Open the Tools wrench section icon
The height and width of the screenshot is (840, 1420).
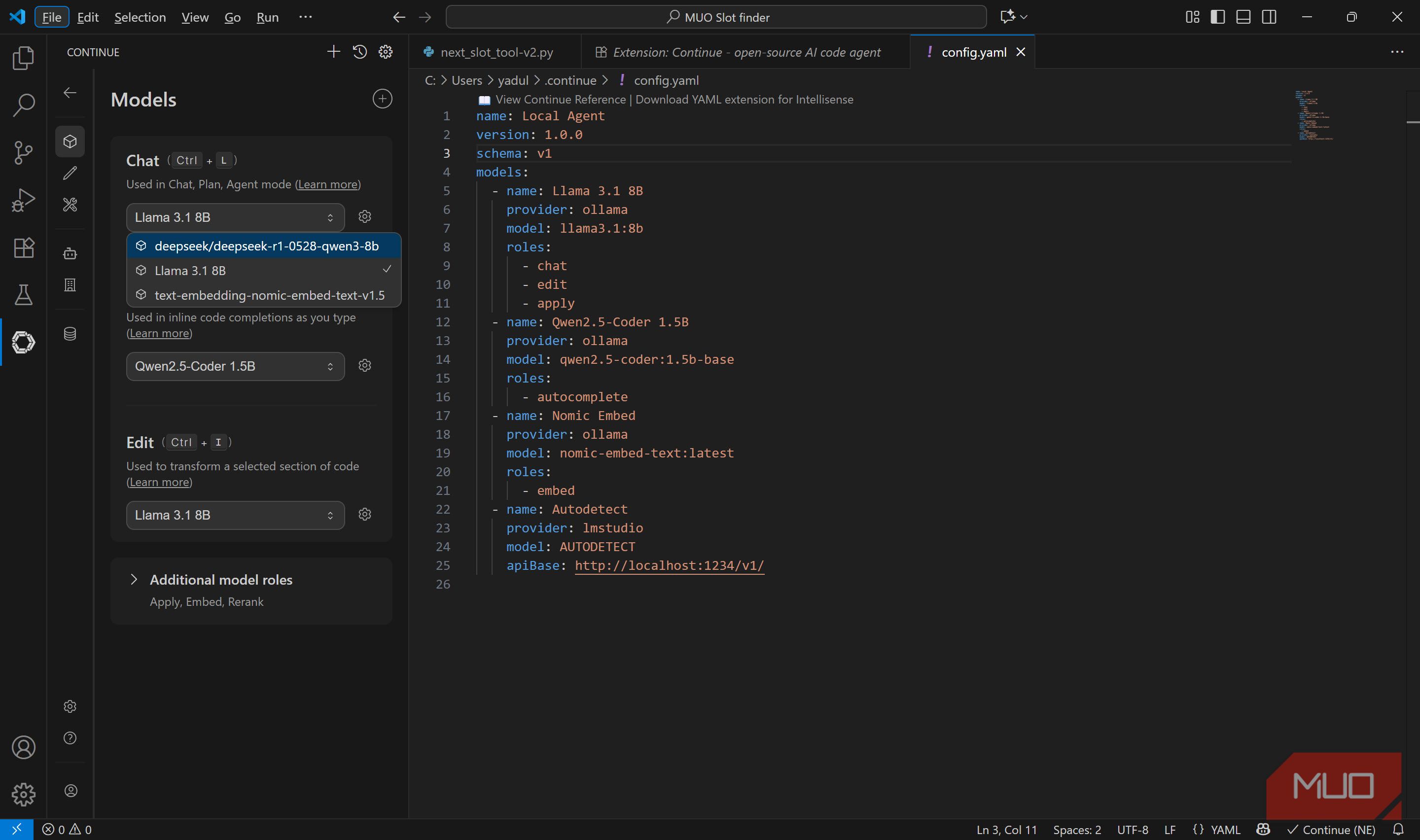[x=70, y=205]
